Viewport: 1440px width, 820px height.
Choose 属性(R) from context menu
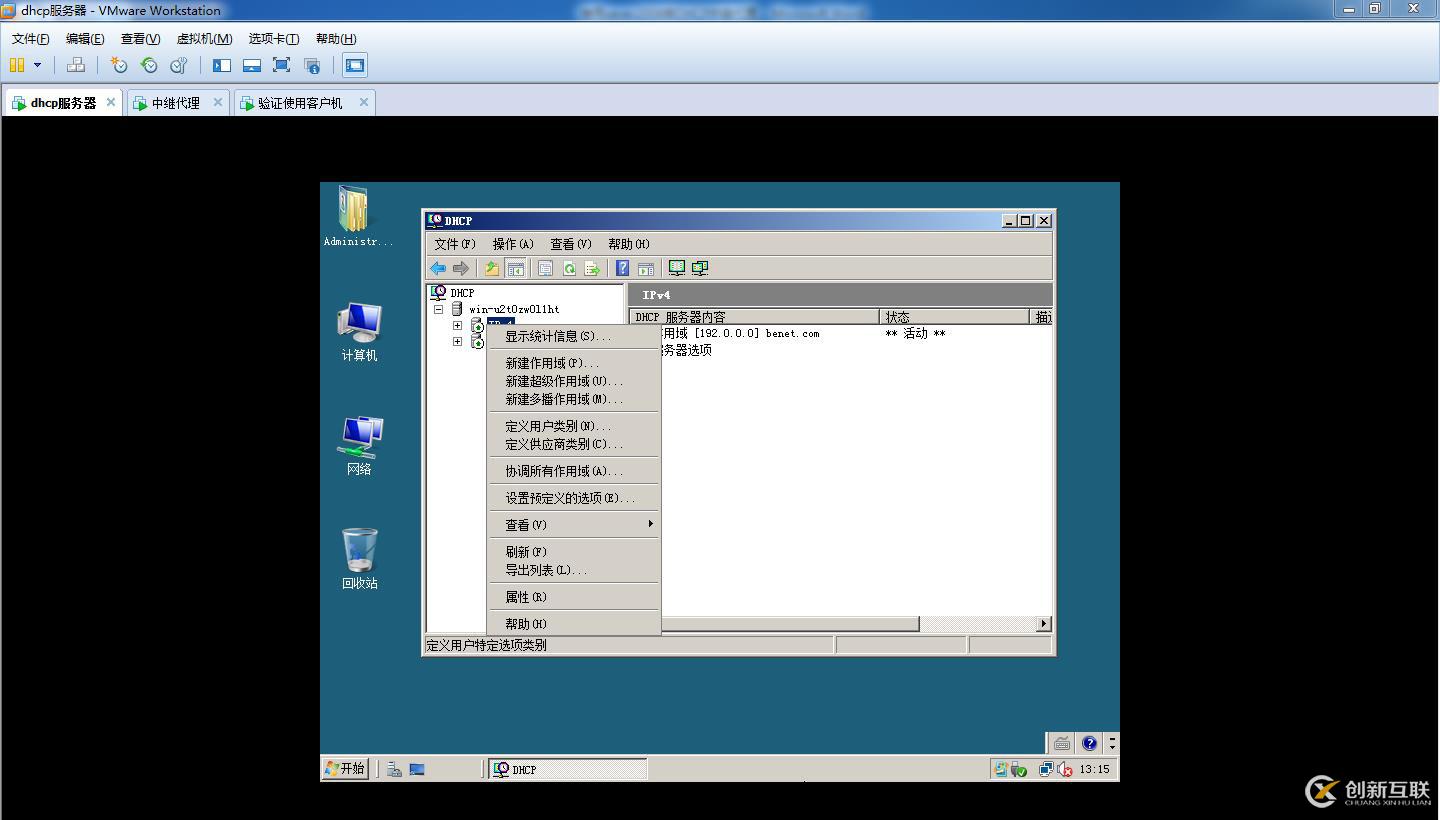click(574, 597)
